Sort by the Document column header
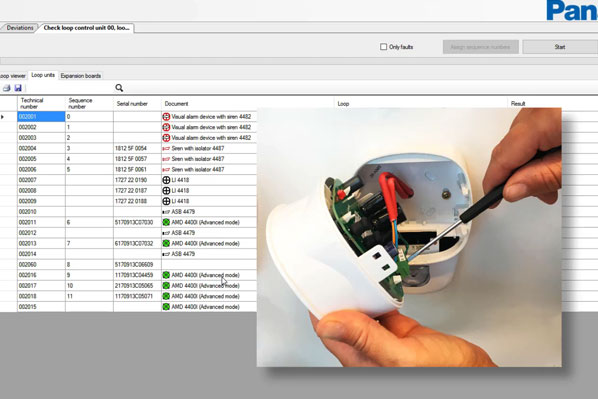The height and width of the screenshot is (399, 598). tap(248, 103)
